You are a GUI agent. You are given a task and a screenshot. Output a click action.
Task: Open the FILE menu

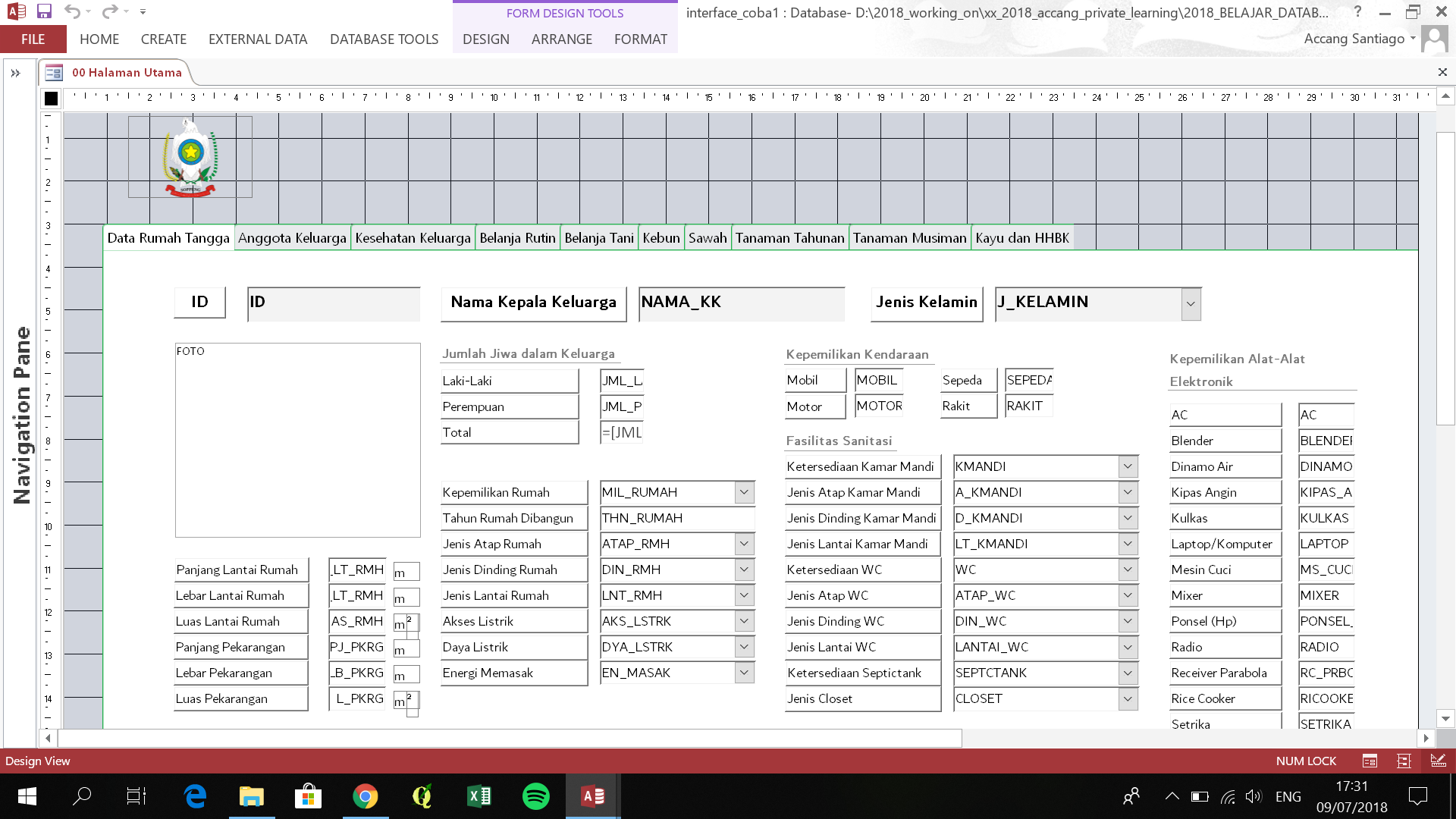(x=33, y=39)
